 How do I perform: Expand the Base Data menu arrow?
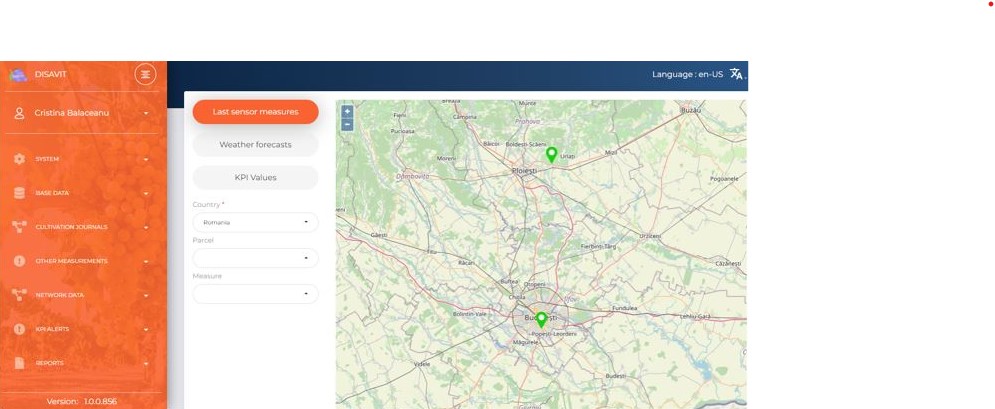click(x=147, y=193)
